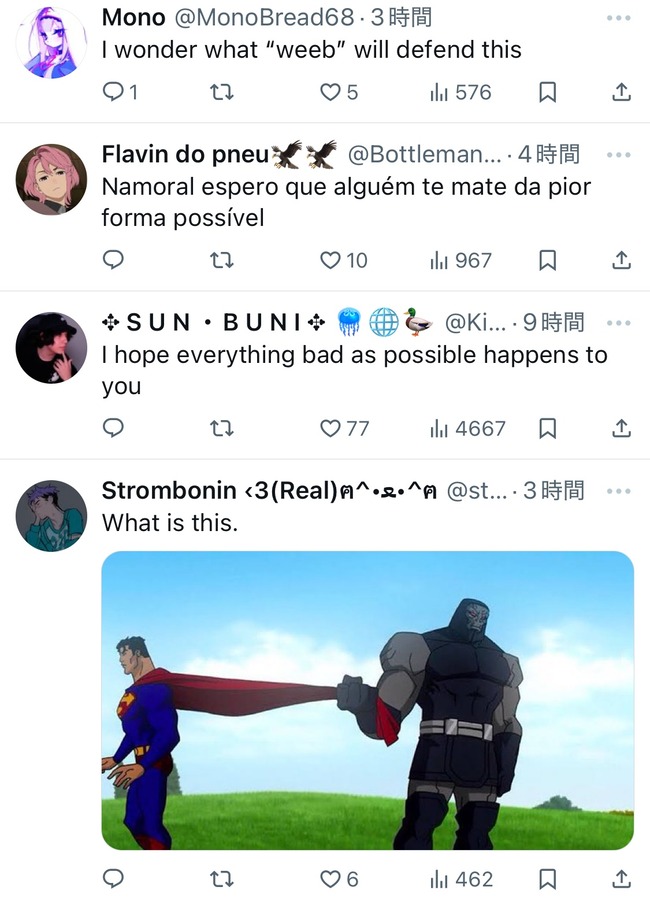This screenshot has width=650, height=898.
Task: Open more options on Flavin do pneu's tweet
Action: click(x=619, y=155)
